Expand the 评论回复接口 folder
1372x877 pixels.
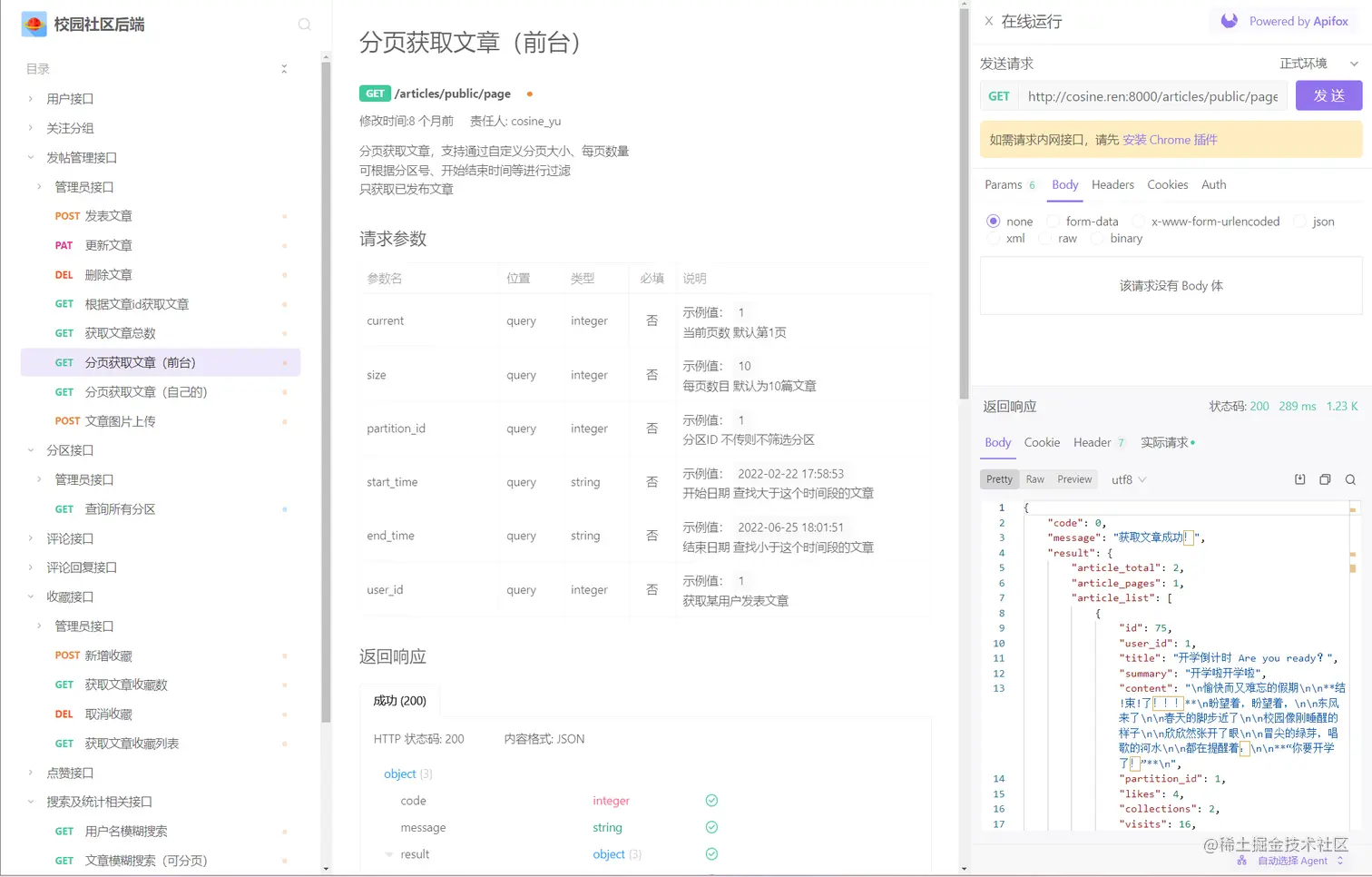click(x=30, y=567)
